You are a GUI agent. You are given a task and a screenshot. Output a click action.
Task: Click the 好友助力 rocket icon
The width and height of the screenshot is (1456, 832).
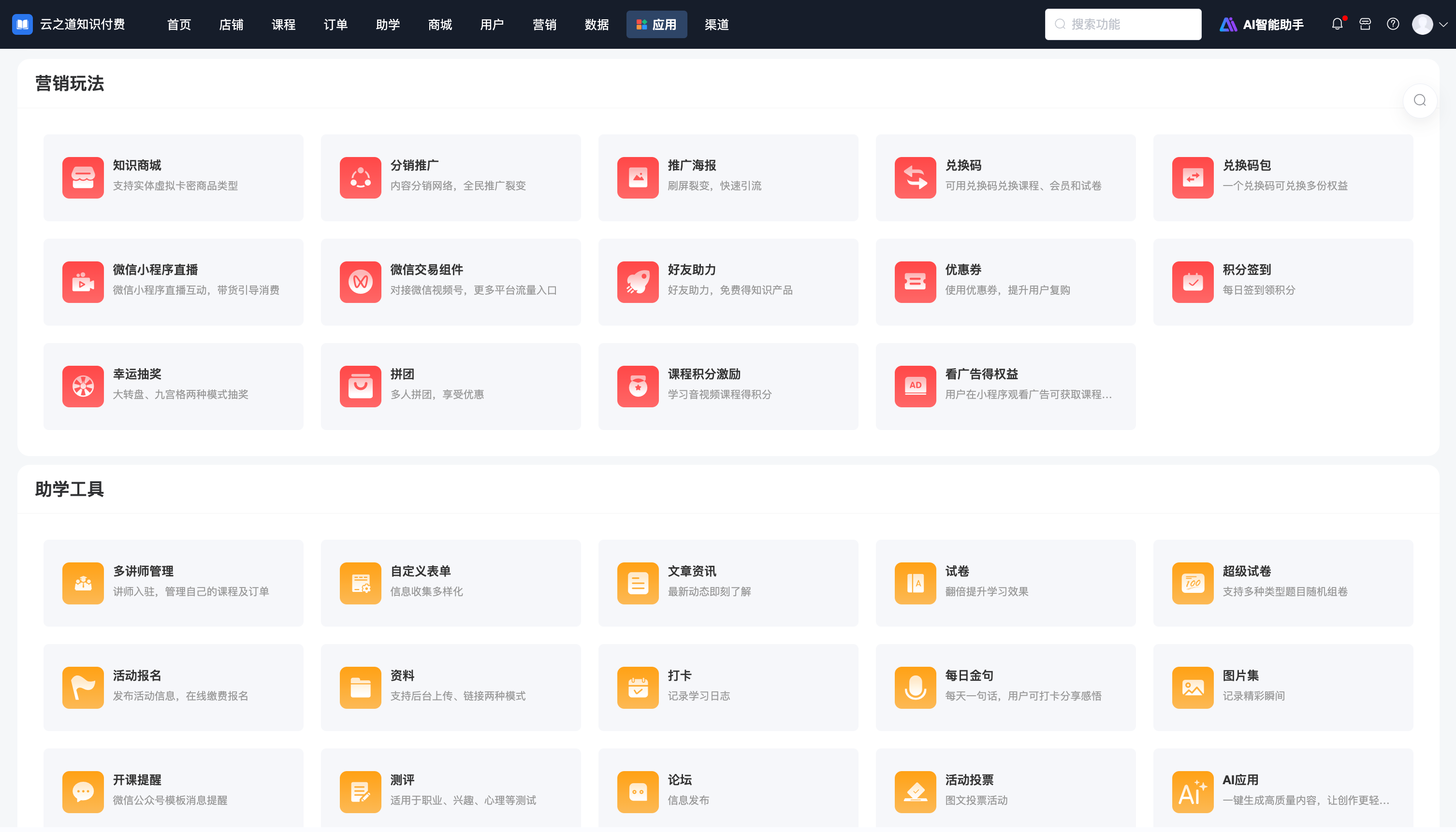point(638,282)
